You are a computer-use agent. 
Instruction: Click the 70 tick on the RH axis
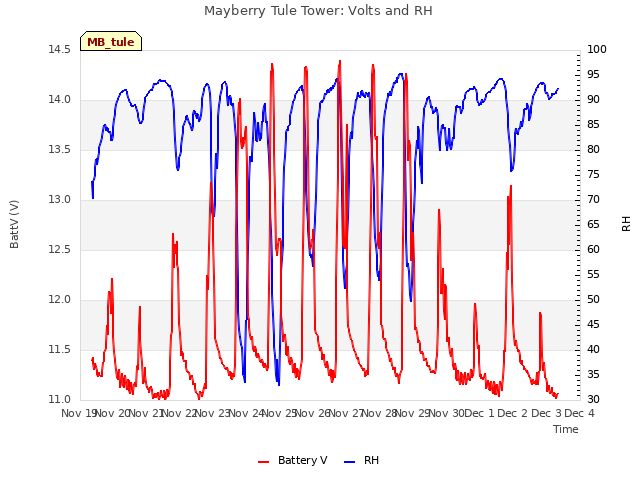tap(593, 200)
